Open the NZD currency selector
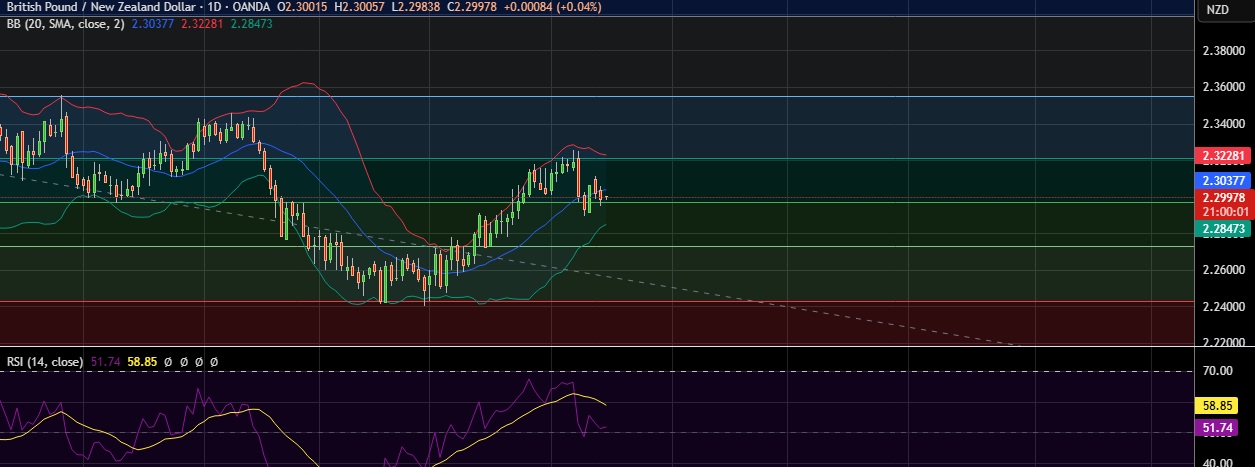Image resolution: width=1255 pixels, height=467 pixels. pyautogui.click(x=1217, y=10)
